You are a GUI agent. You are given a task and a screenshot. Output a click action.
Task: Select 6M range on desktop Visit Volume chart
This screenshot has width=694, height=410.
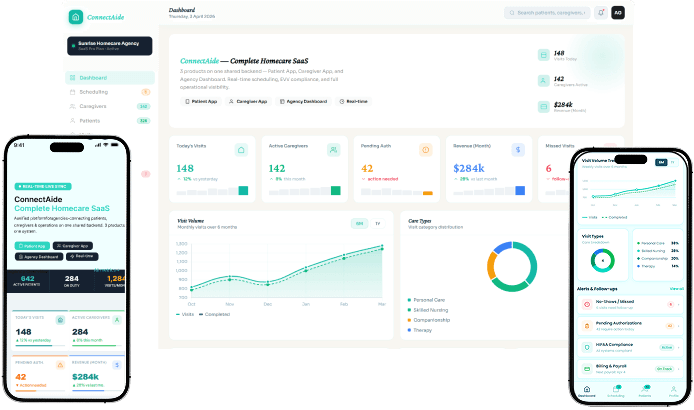coord(359,224)
